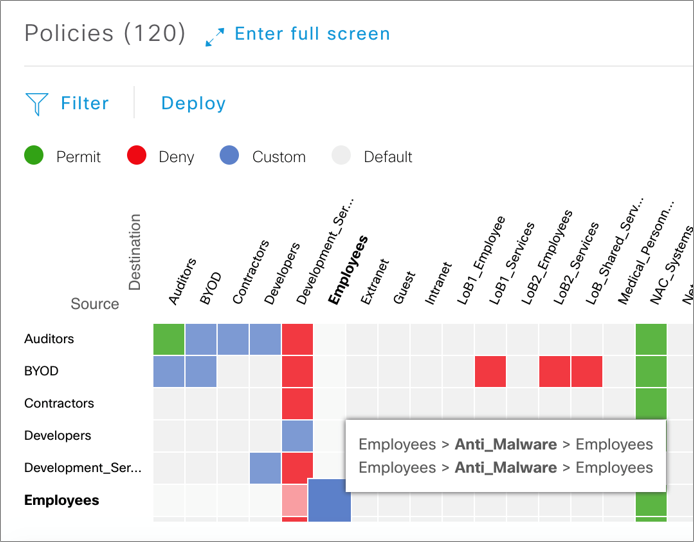
Task: Click the gray Default legend circle
Action: [x=342, y=156]
